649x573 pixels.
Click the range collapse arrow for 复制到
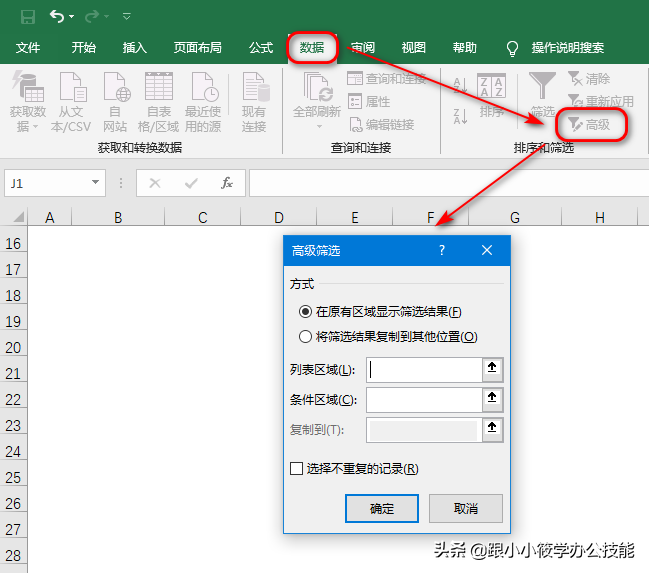tap(492, 428)
